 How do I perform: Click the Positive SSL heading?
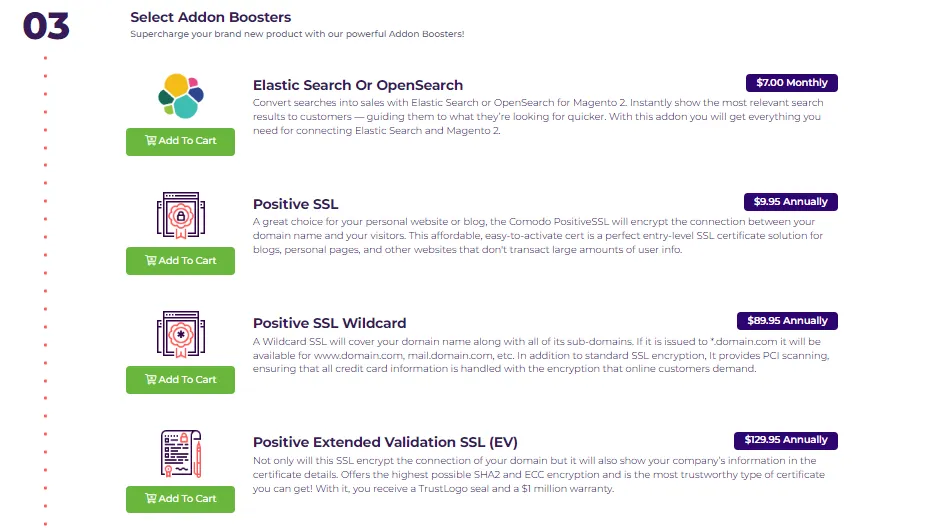(295, 204)
